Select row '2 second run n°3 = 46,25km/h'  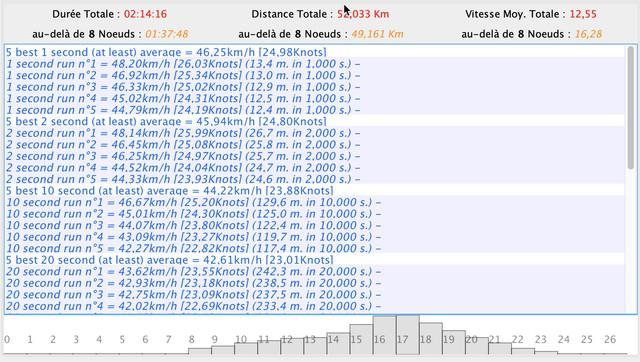[315, 156]
